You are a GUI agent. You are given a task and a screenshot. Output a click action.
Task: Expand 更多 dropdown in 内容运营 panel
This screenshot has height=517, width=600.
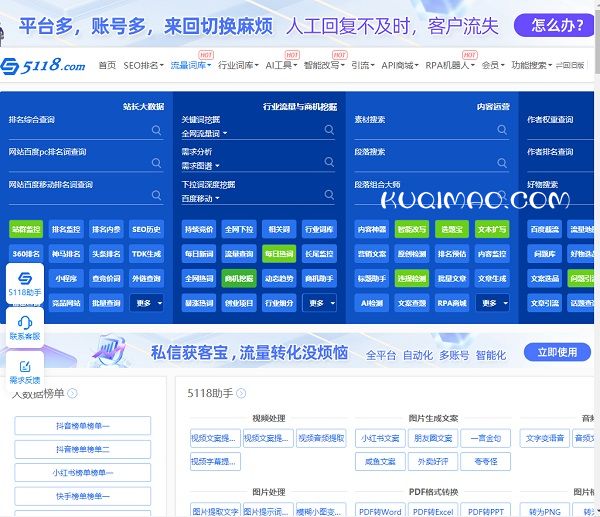click(x=492, y=303)
